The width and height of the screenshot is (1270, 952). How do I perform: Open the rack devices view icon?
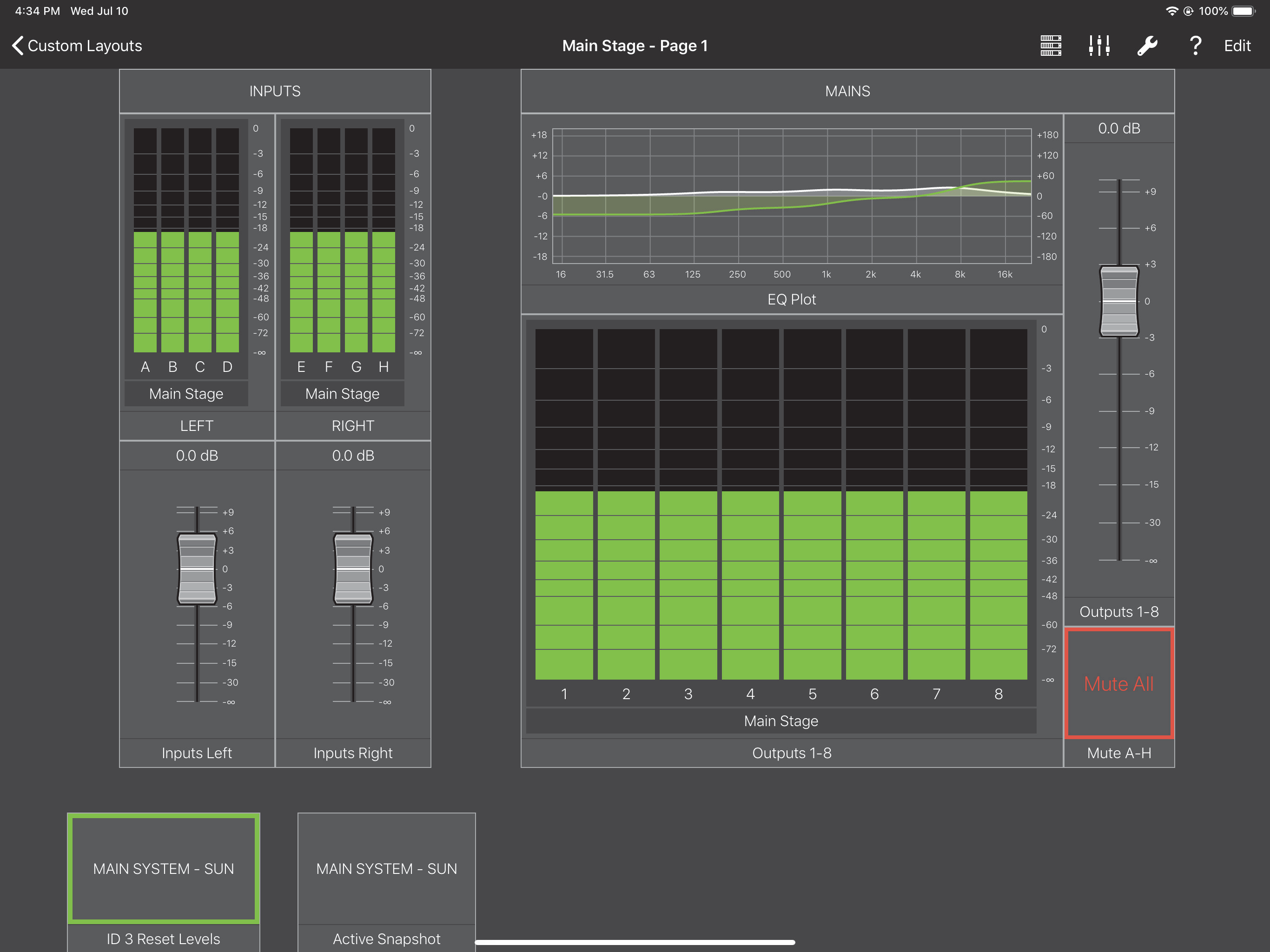coord(1051,46)
